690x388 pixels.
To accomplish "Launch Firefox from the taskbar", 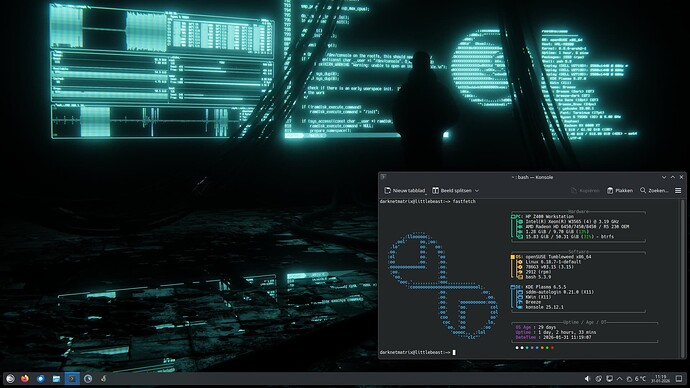I will [25, 378].
